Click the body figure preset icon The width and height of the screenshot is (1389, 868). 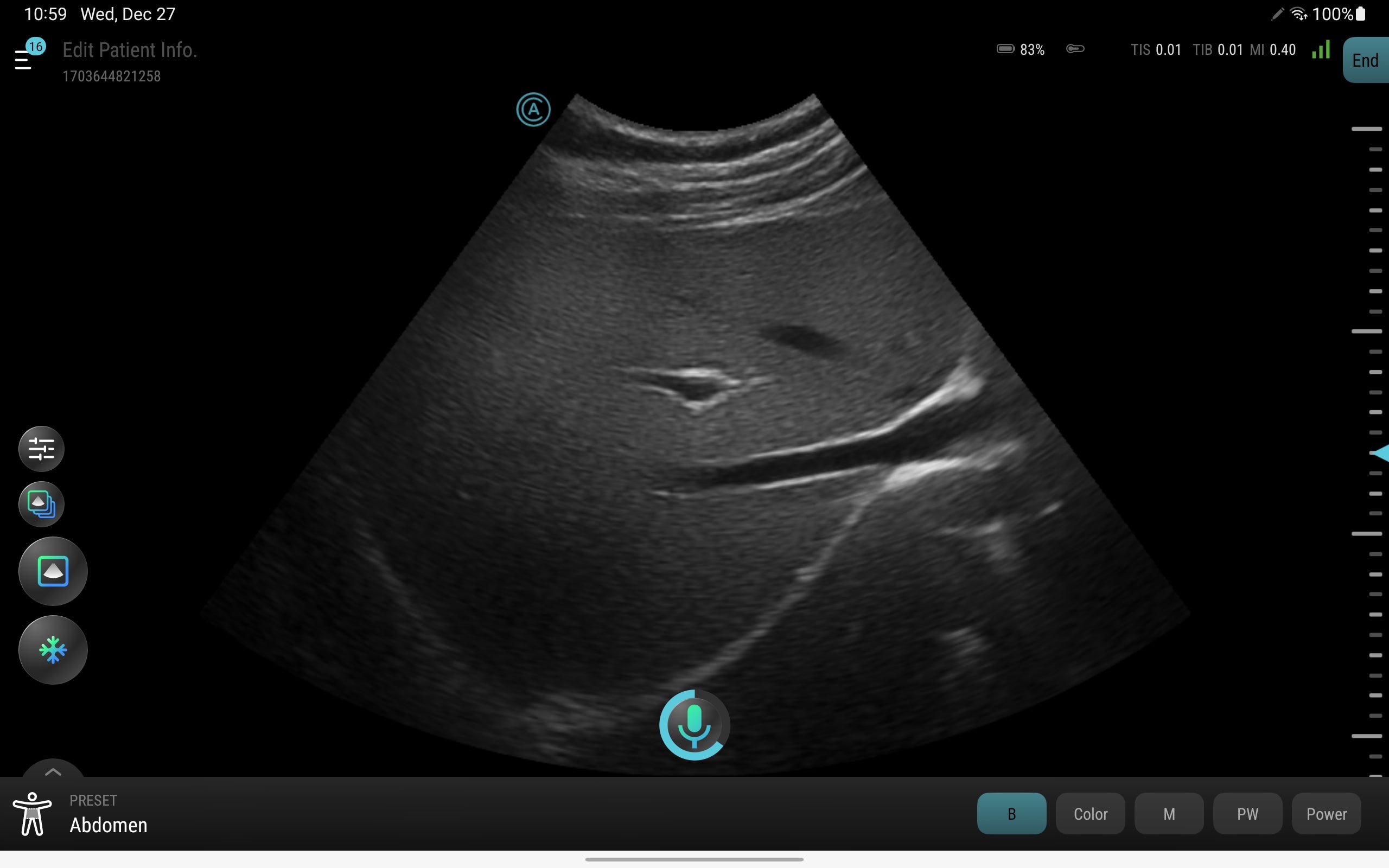32,814
